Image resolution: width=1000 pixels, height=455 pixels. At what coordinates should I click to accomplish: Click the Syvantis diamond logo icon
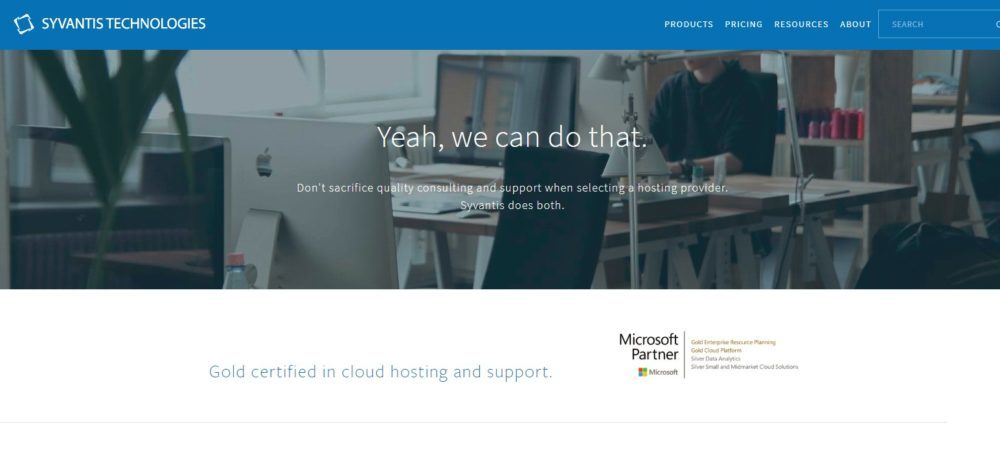click(x=24, y=24)
